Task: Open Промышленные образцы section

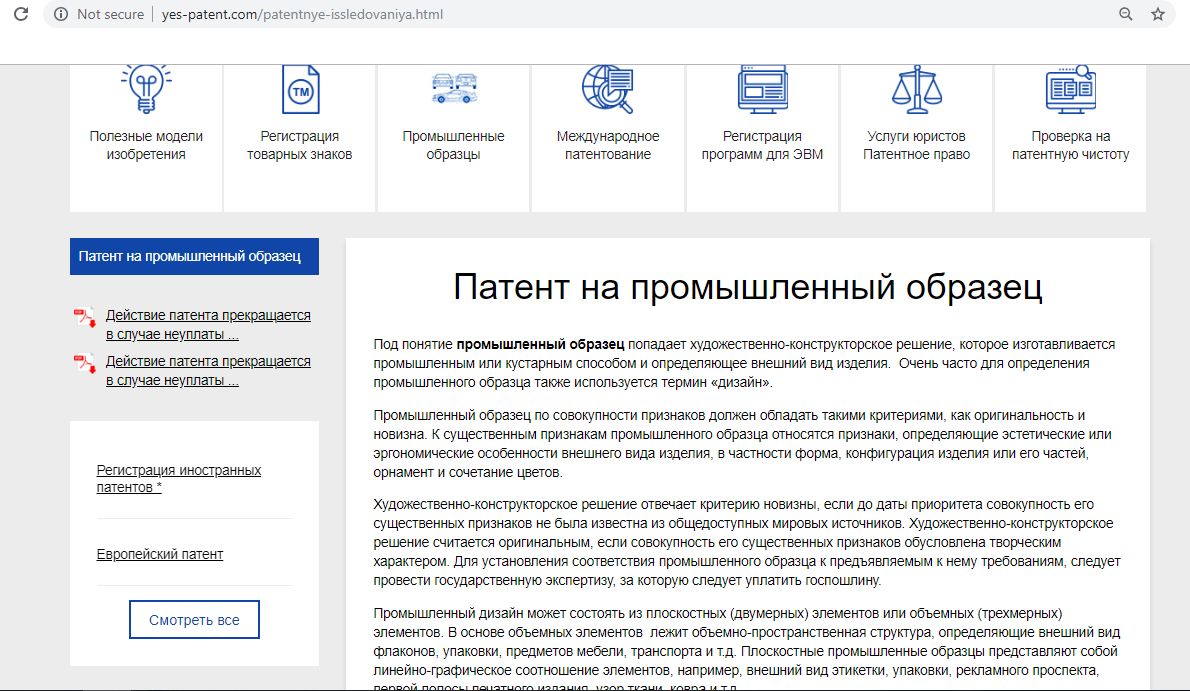Action: [453, 145]
